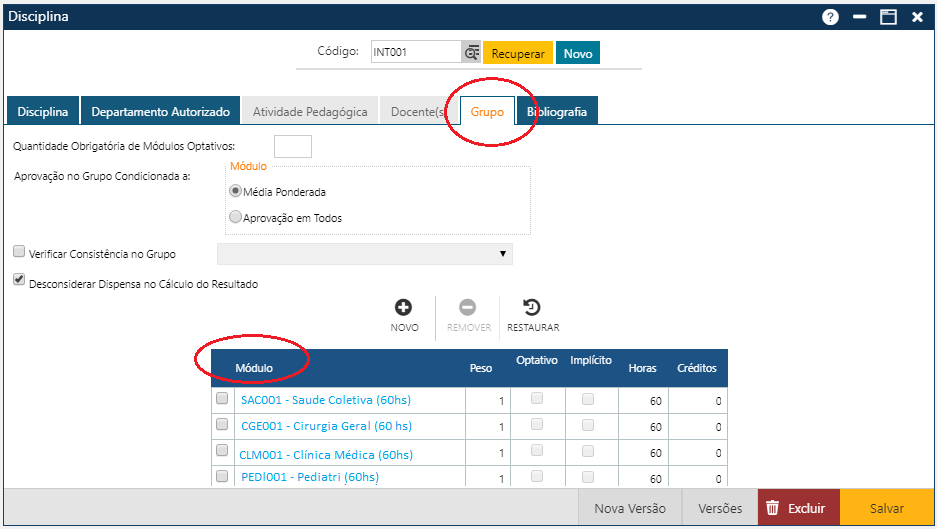
Task: Click the Salvar button
Action: pyautogui.click(x=886, y=508)
